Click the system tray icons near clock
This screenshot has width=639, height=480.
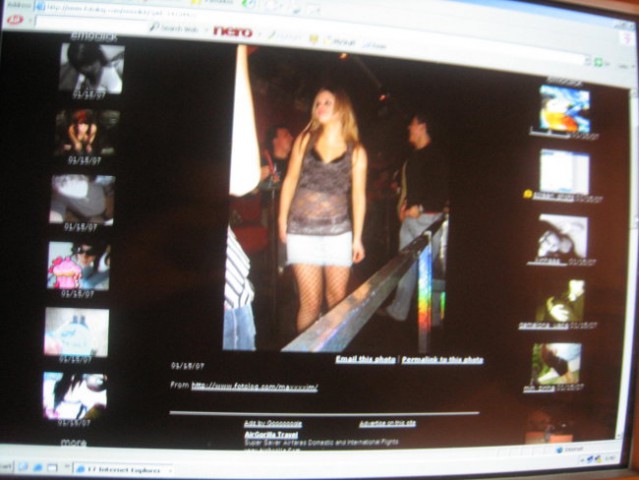[x=594, y=459]
